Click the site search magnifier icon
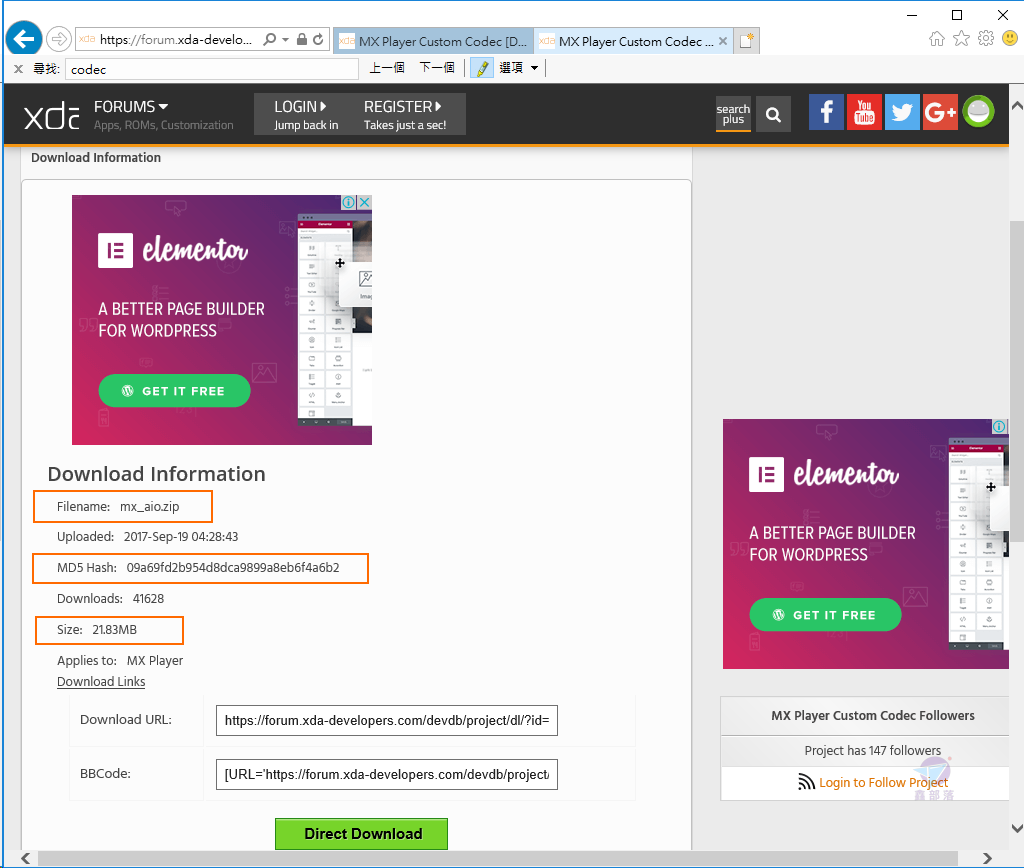 (773, 114)
